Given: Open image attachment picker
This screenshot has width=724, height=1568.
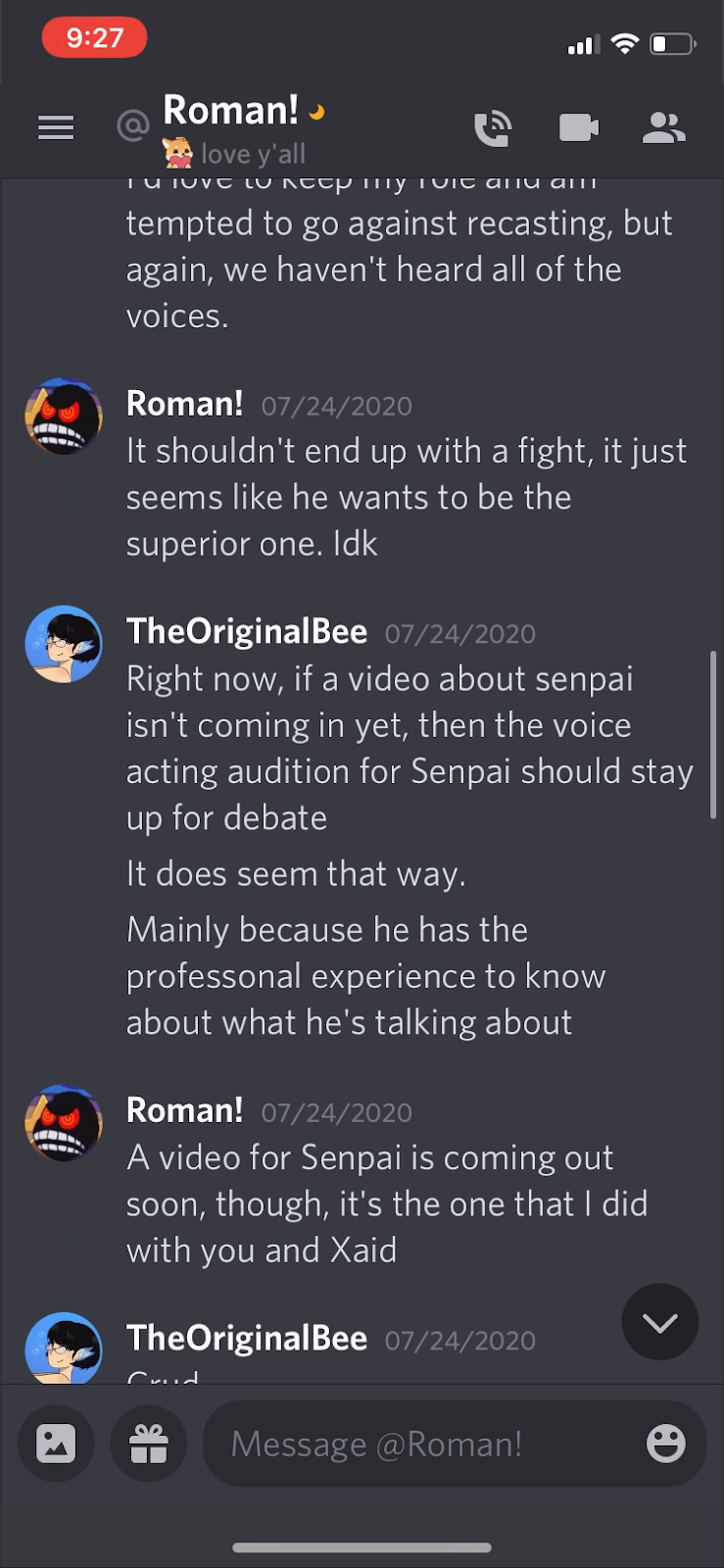Looking at the screenshot, I should (x=56, y=1444).
